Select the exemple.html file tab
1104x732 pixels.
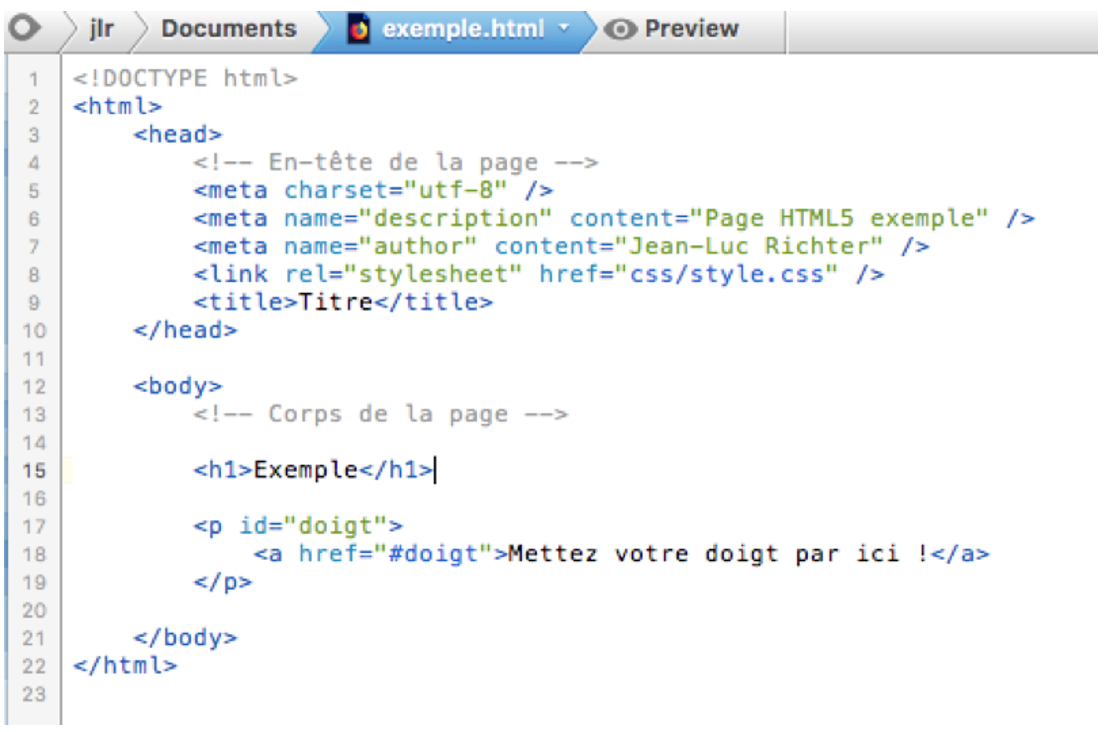tap(462, 29)
